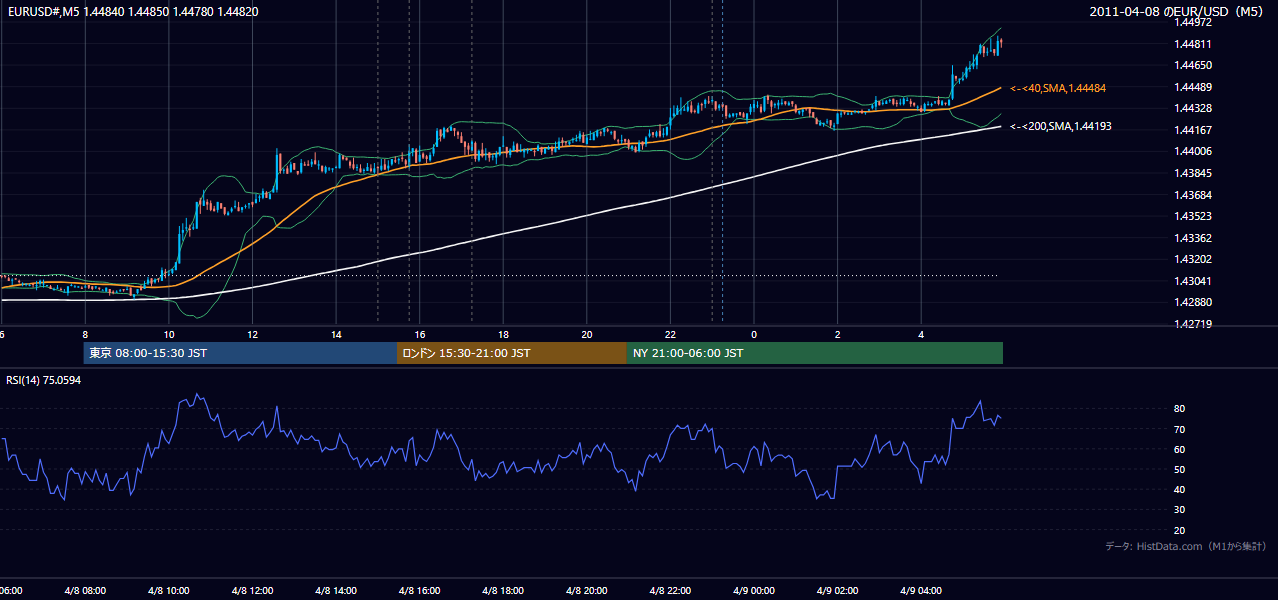1278x600 pixels.
Task: Click the 2011-04-08 EUR/USD (M5) chart title
Action: 1177,12
